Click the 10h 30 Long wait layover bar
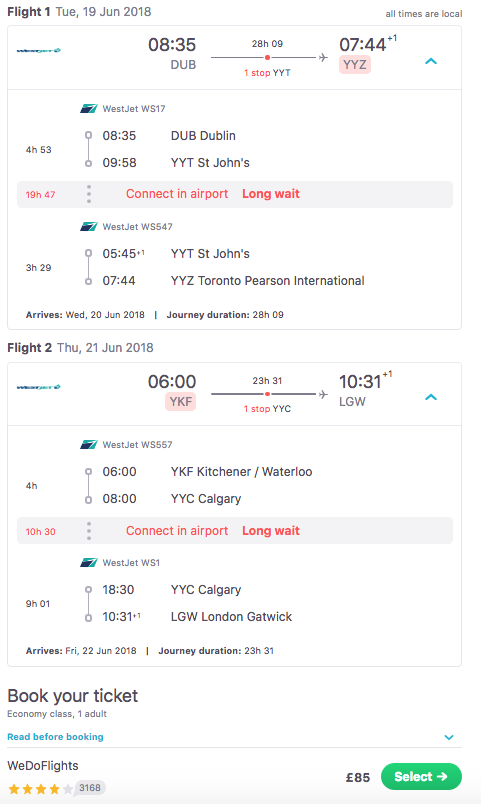Screen dimensions: 481x804 point(235,531)
